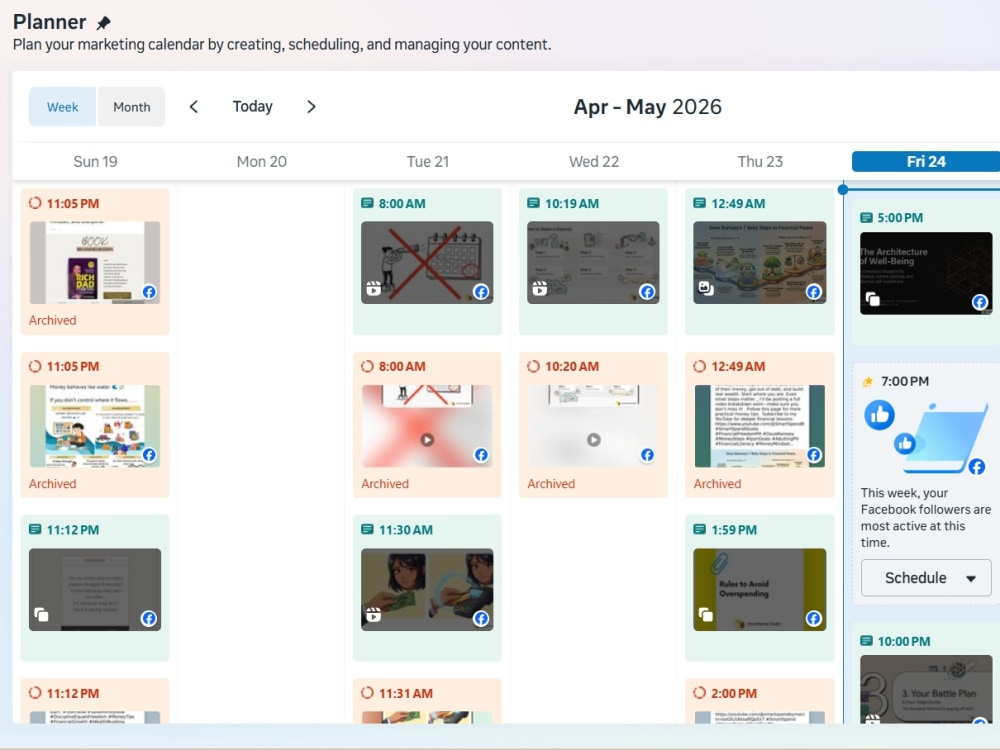Click the Today button
The image size is (1000, 750).
pyautogui.click(x=253, y=107)
